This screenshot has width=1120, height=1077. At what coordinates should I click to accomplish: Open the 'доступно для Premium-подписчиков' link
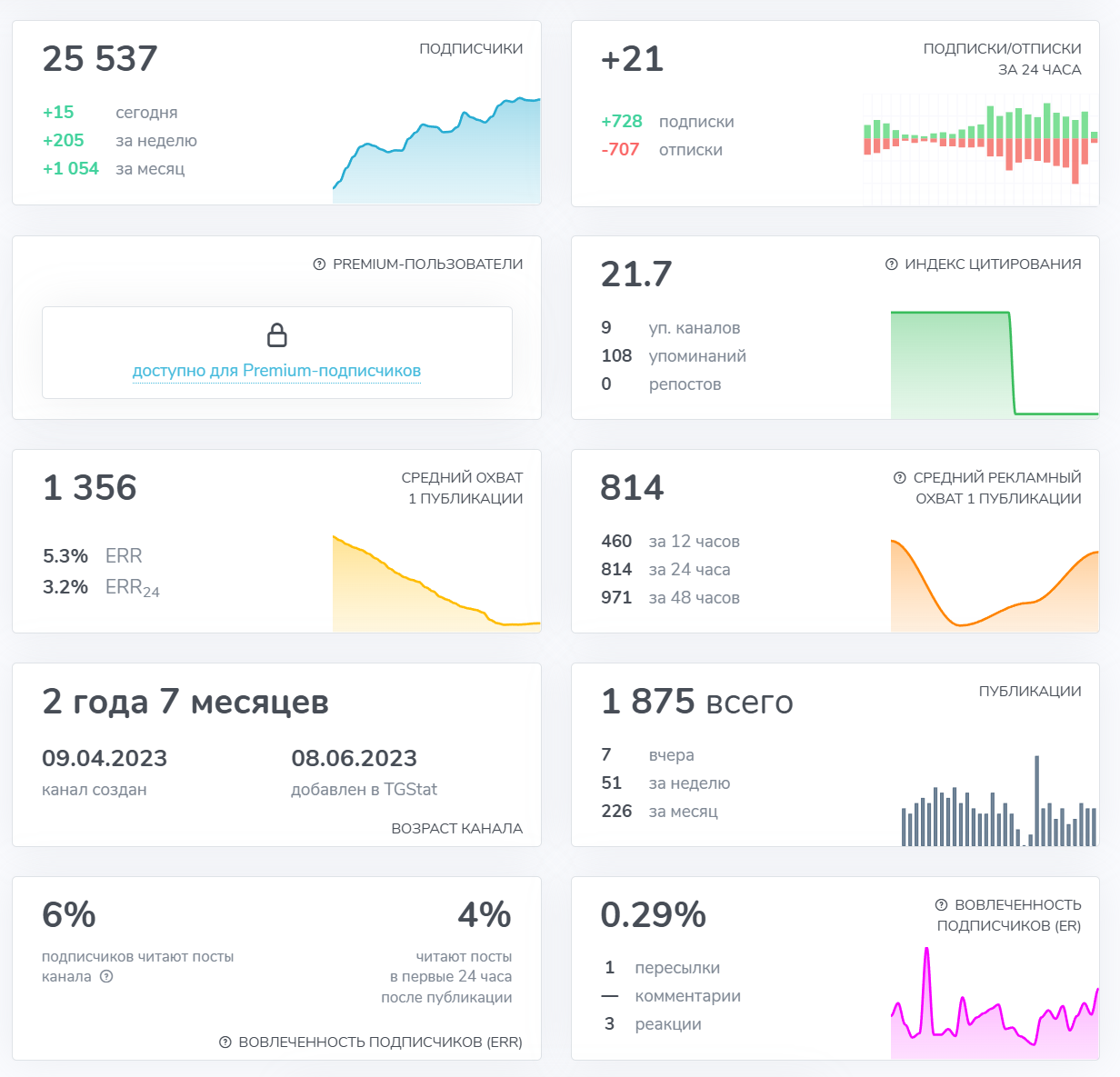(276, 371)
